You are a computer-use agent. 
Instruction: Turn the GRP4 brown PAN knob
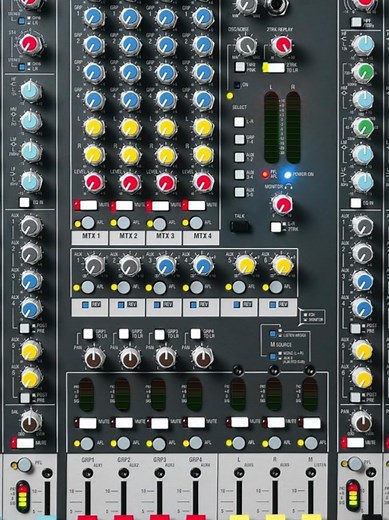point(203,358)
